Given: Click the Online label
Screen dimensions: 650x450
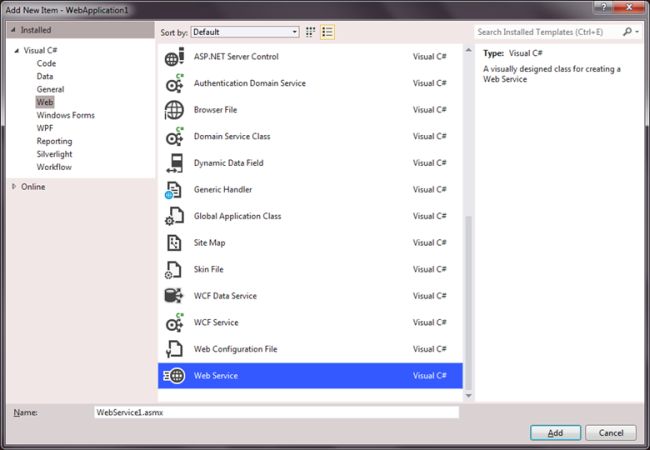Looking at the screenshot, I should tap(33, 187).
